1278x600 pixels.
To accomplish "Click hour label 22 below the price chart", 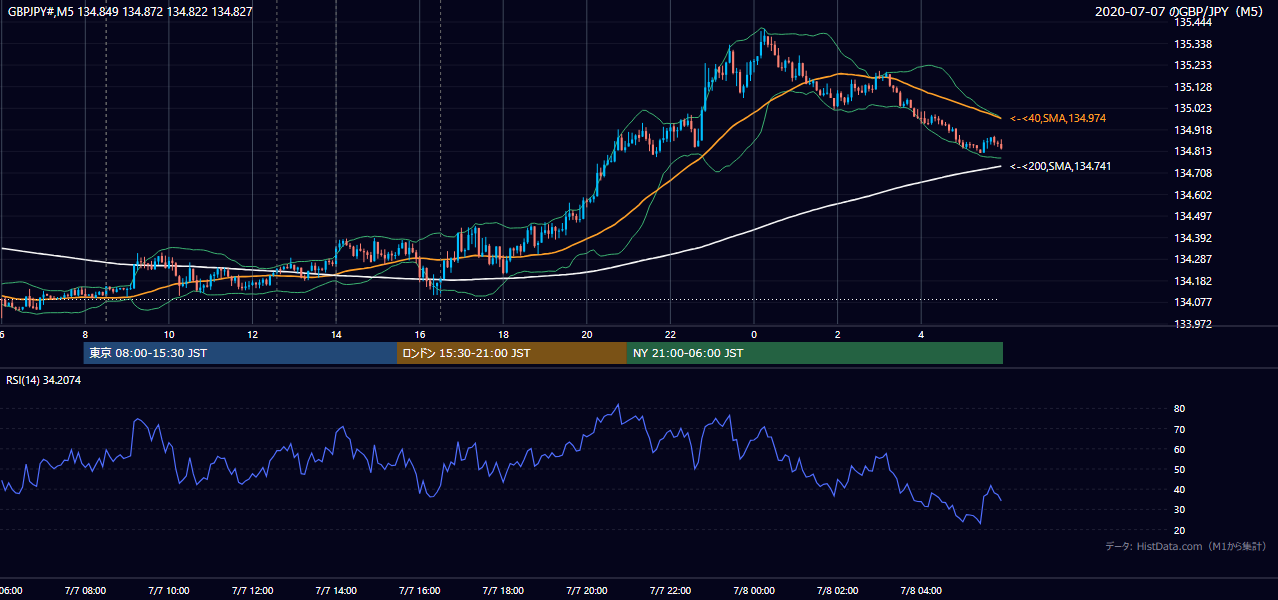I will [x=671, y=335].
